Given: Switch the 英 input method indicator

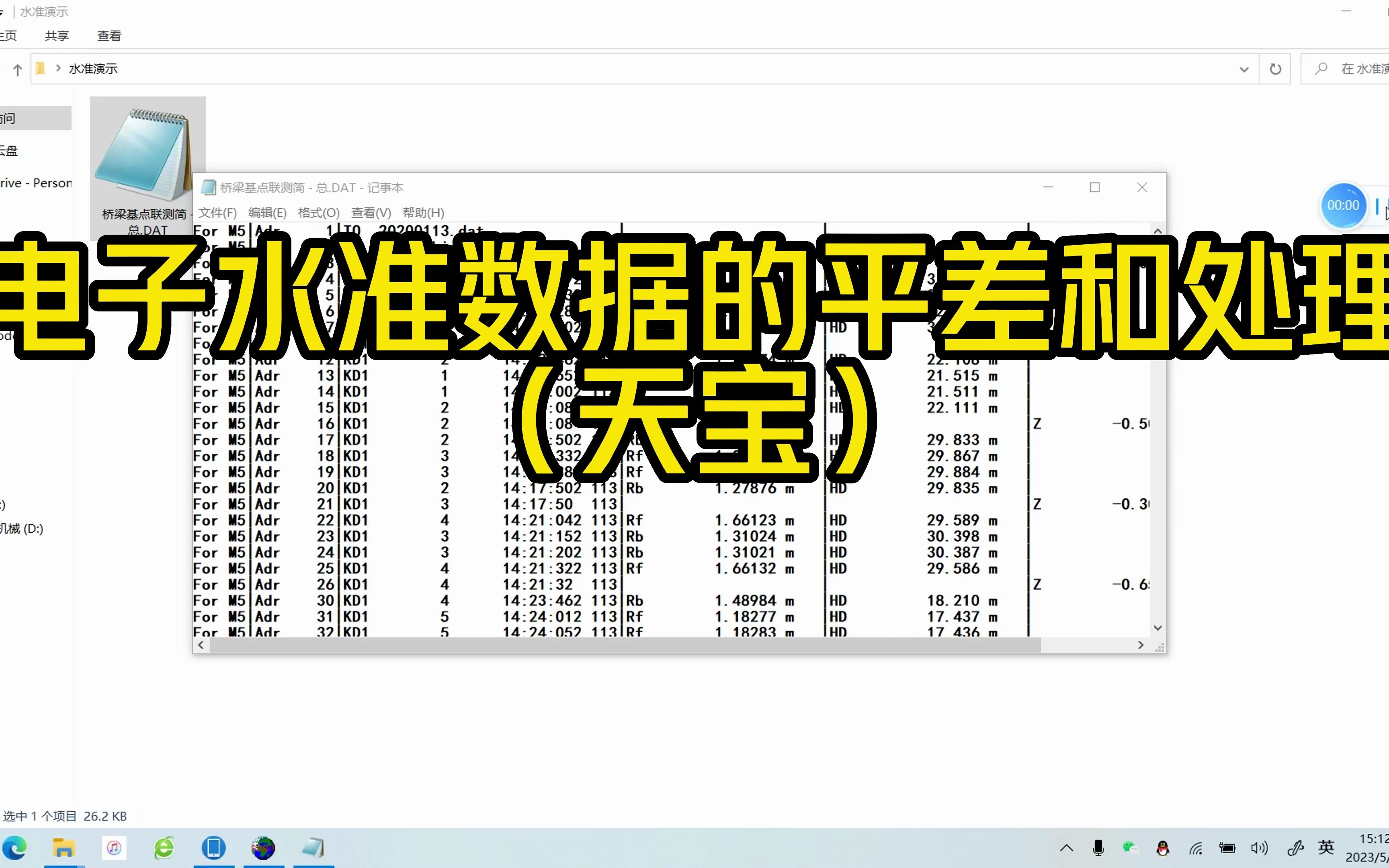Looking at the screenshot, I should point(1326,848).
